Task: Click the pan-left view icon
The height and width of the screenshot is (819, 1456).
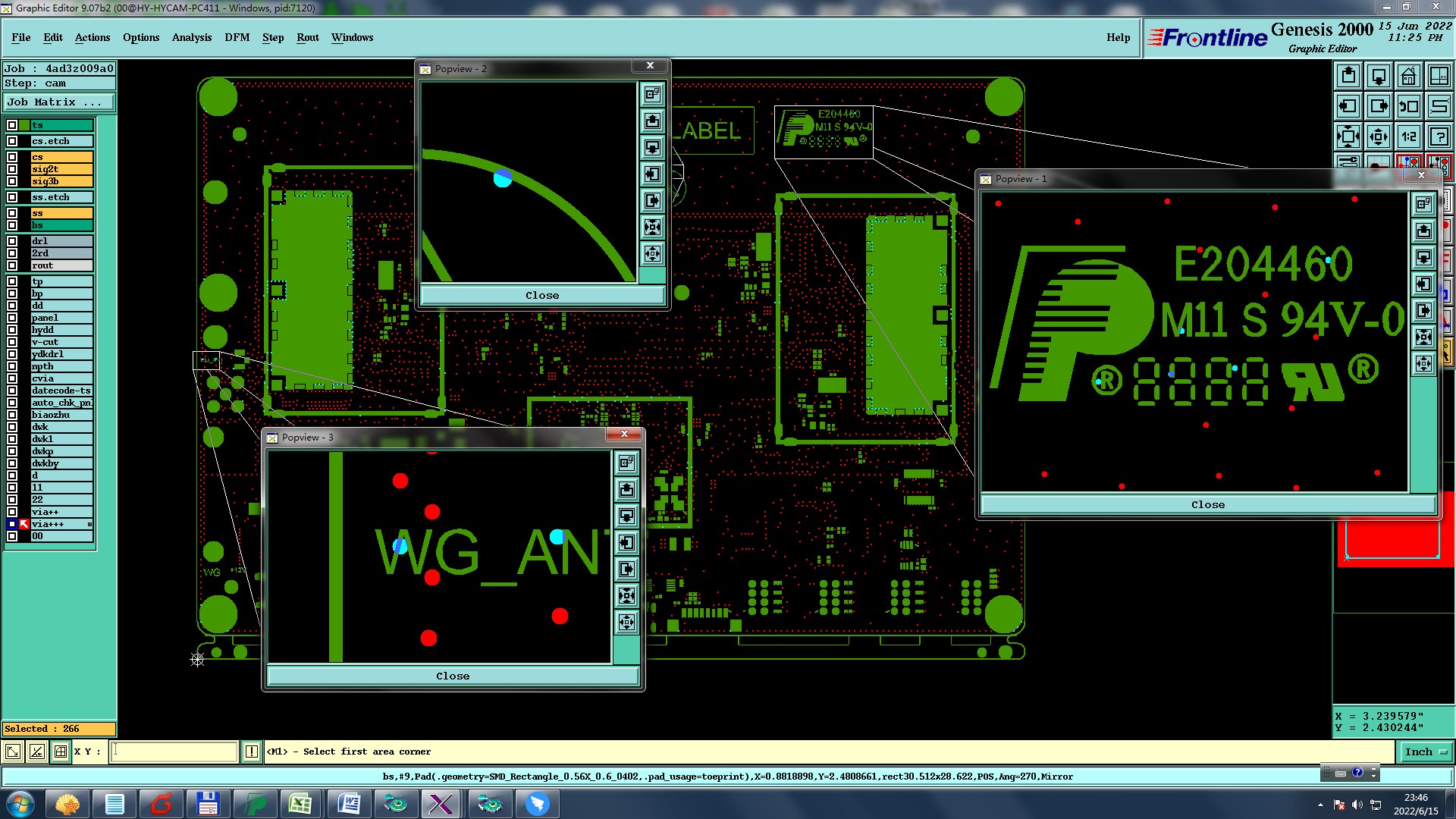Action: tap(1348, 106)
